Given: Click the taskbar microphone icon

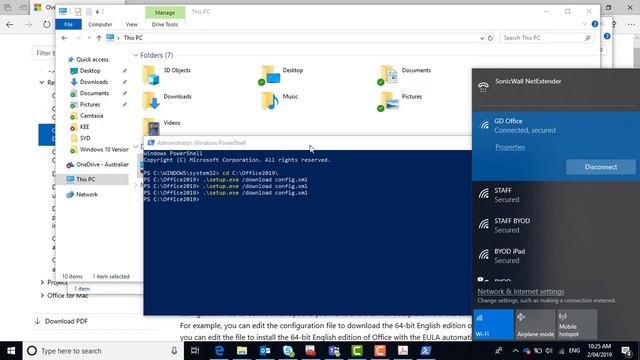Looking at the screenshot, I should point(174,351).
